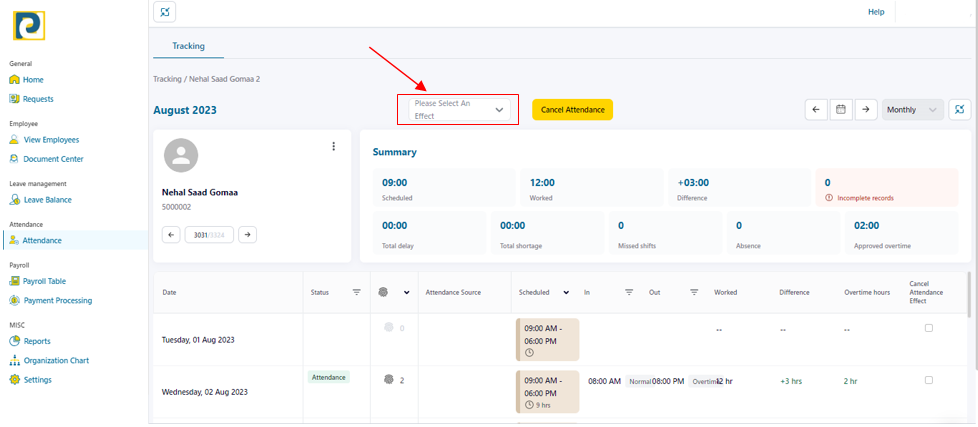This screenshot has width=978, height=427.
Task: Expand the Monthly view dropdown
Action: tap(913, 109)
